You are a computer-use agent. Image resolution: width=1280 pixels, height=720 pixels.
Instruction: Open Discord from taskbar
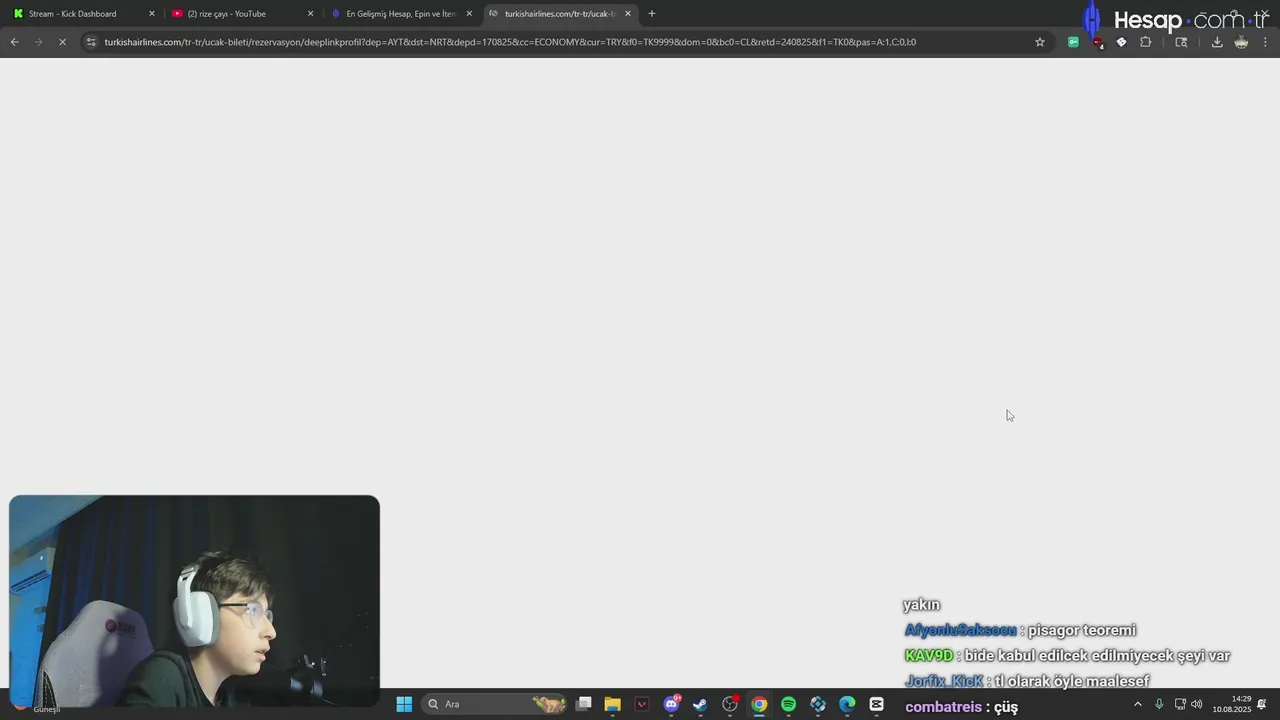pos(672,704)
